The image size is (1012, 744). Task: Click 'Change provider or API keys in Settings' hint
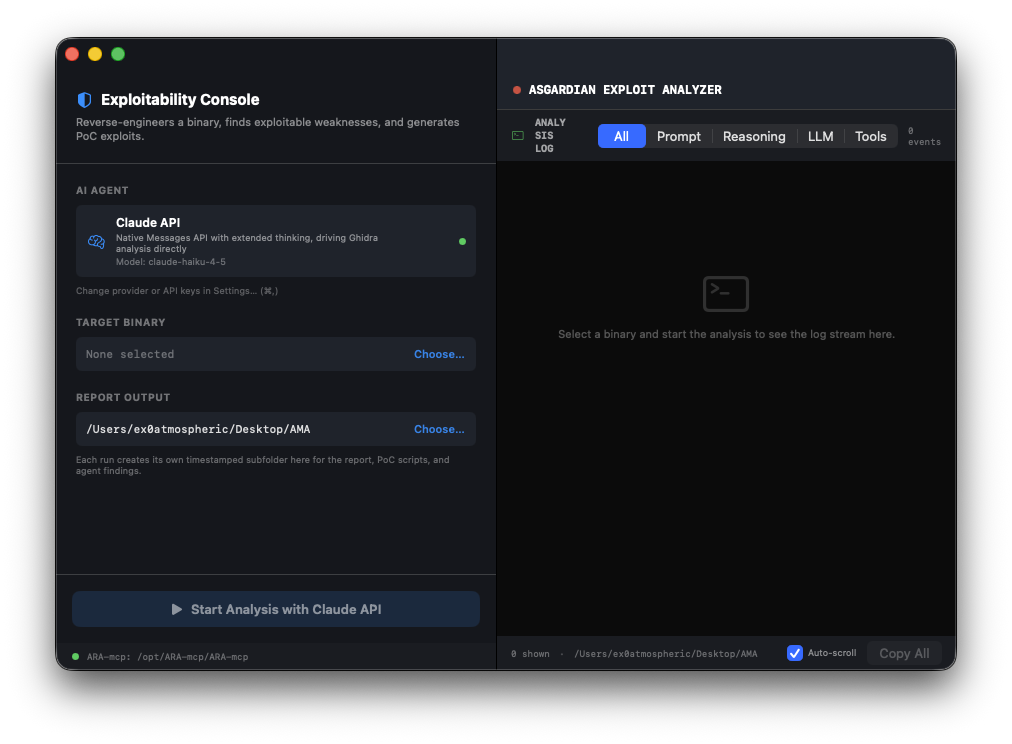pos(177,291)
